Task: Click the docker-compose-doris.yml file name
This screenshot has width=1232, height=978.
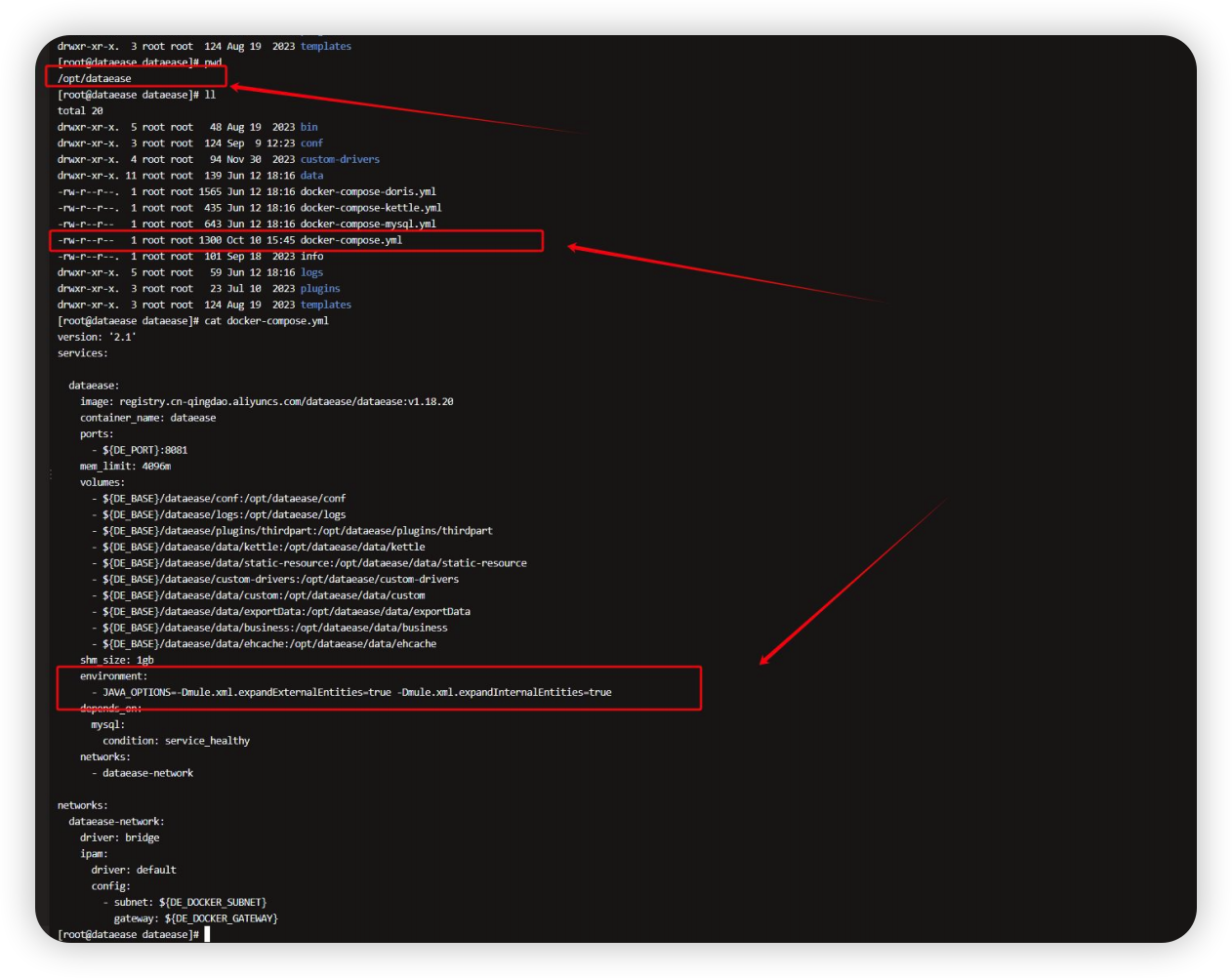Action: (x=368, y=191)
